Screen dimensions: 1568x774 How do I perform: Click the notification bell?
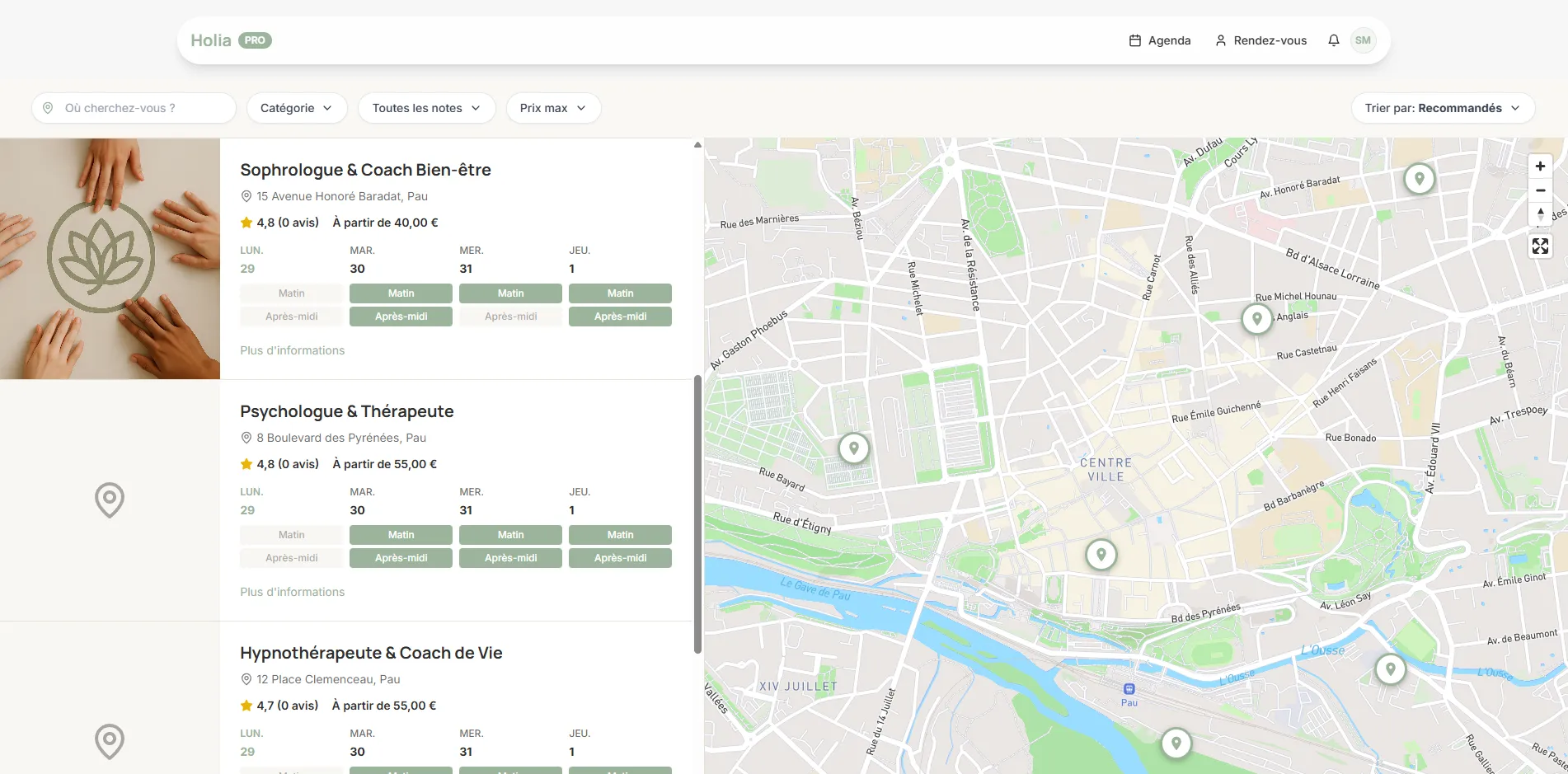pyautogui.click(x=1333, y=40)
